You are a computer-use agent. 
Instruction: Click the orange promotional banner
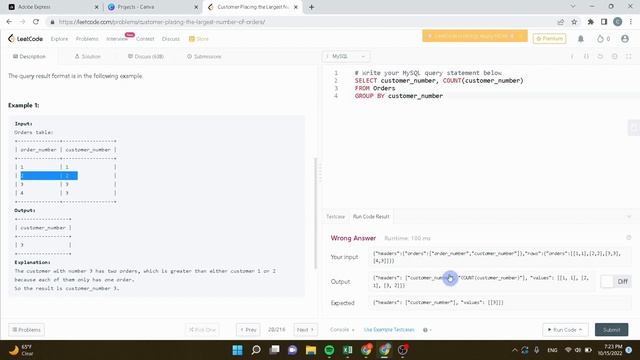tap(475, 36)
